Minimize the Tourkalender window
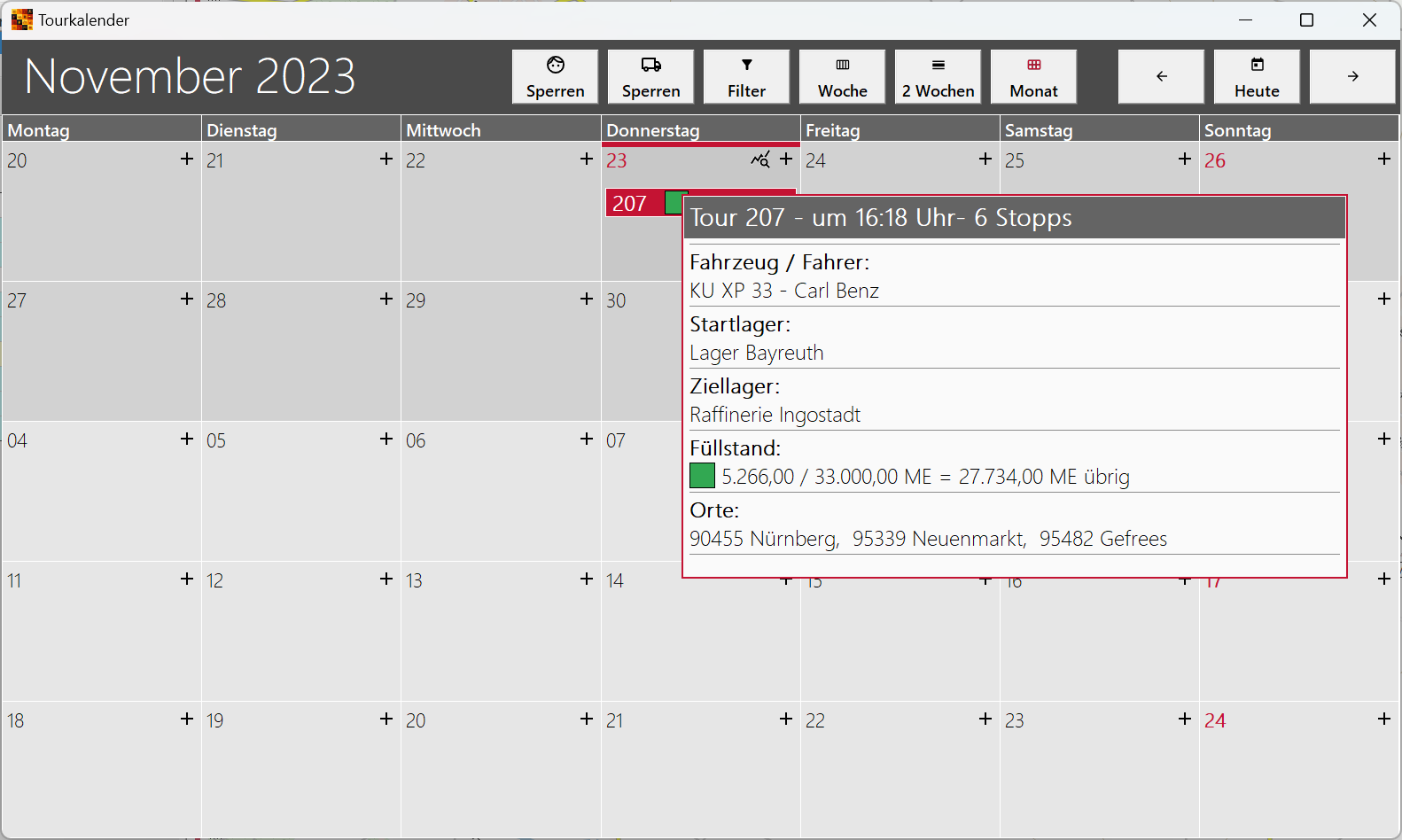The height and width of the screenshot is (840, 1402). [1245, 19]
